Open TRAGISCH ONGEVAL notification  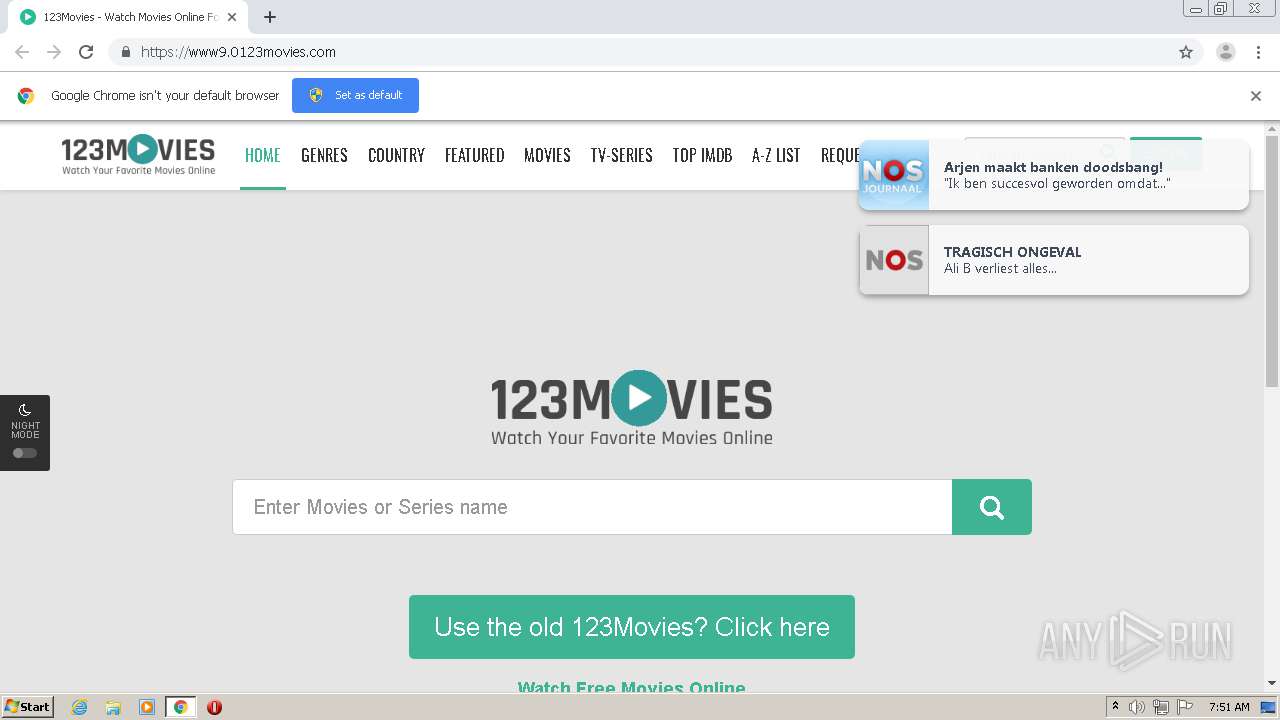click(1054, 260)
